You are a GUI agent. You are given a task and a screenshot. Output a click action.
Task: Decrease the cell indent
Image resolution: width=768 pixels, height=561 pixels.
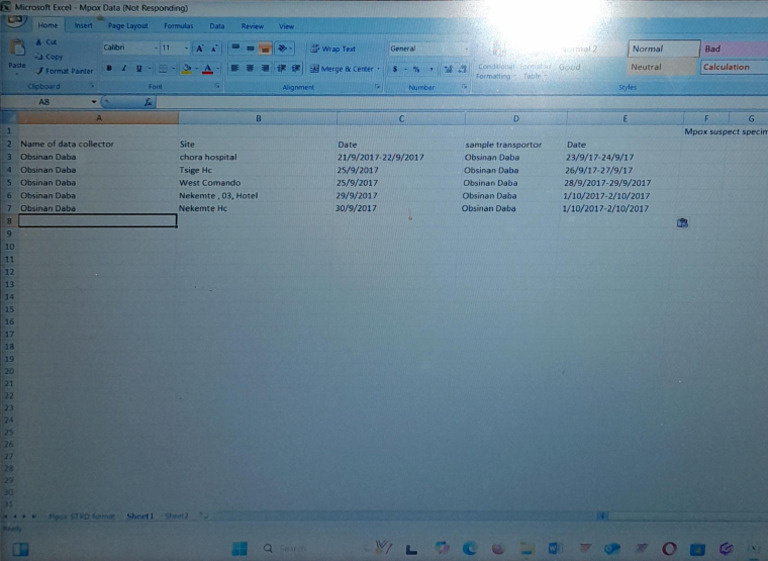point(281,68)
